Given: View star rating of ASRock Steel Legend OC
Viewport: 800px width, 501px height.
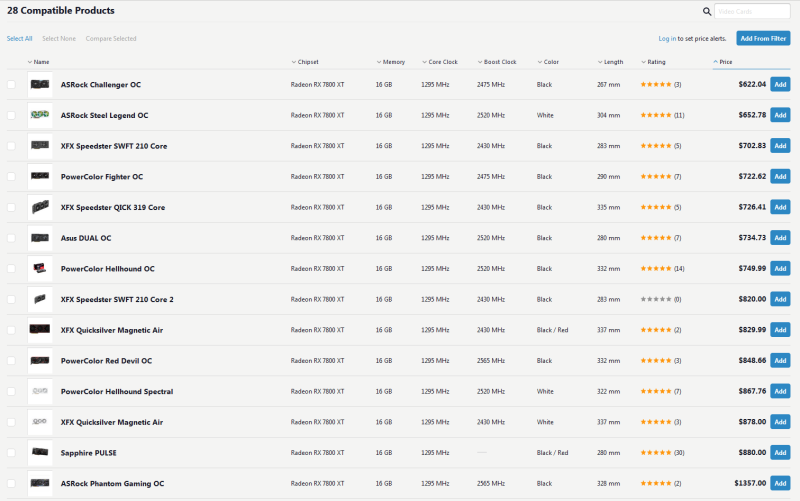Looking at the screenshot, I should pos(656,115).
